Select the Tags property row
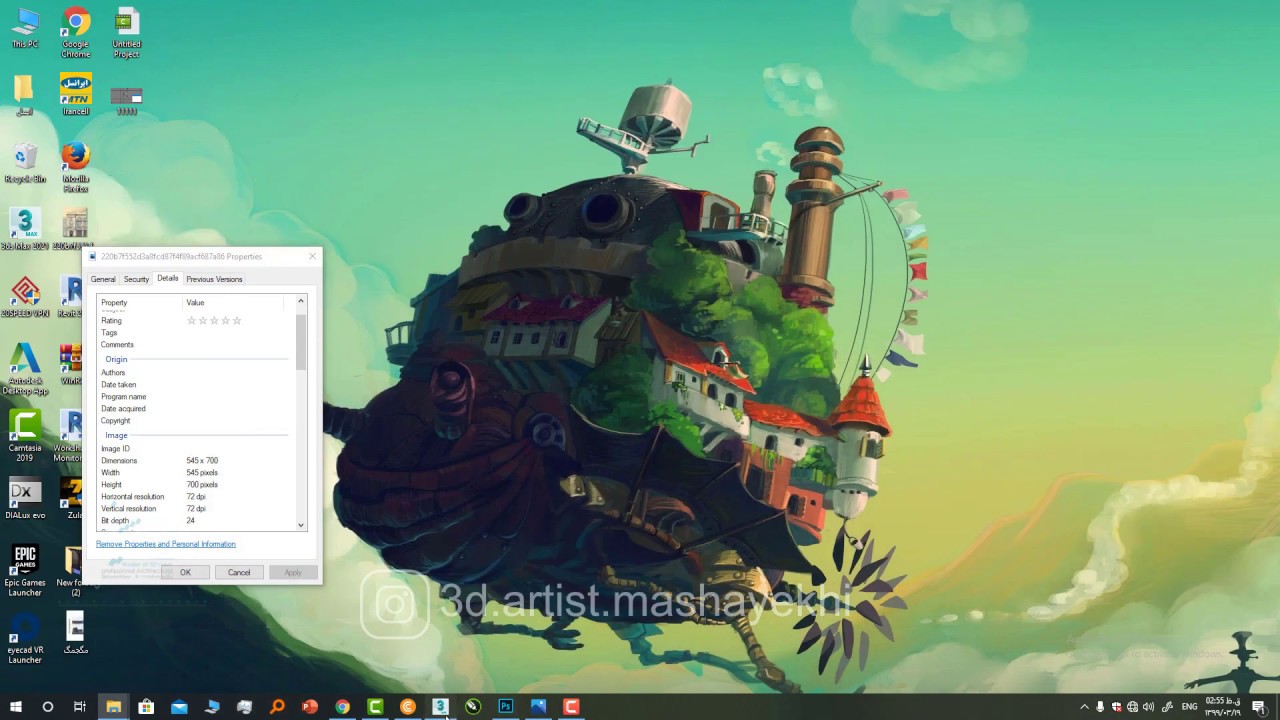1280x720 pixels. pos(195,333)
